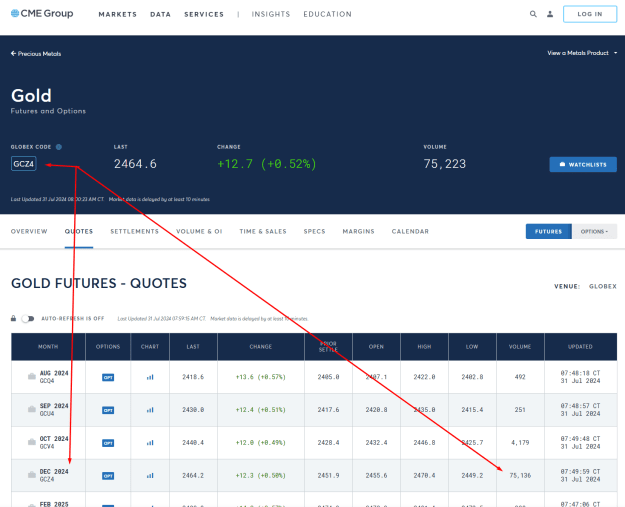Open the OCT 2024 chart icon
The height and width of the screenshot is (507, 625).
pyautogui.click(x=150, y=442)
